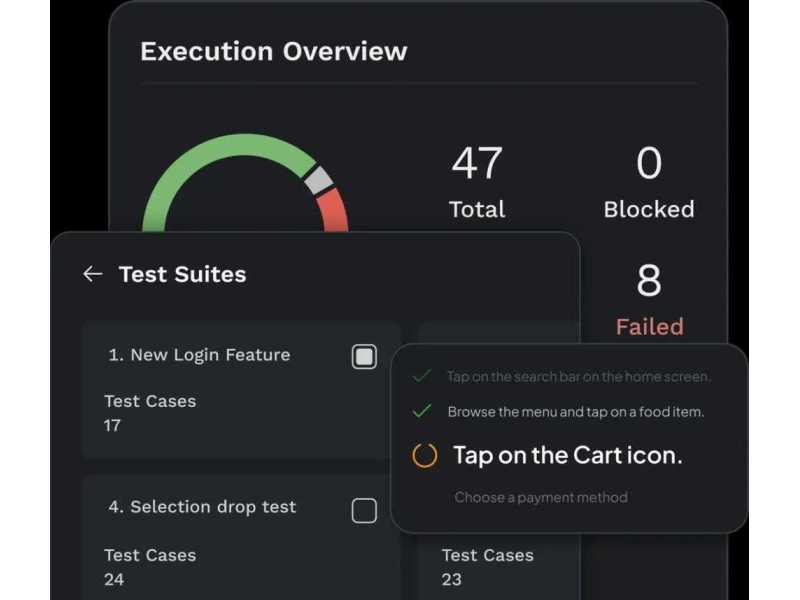
Task: Click the orange loading spinner icon
Action: (x=424, y=455)
